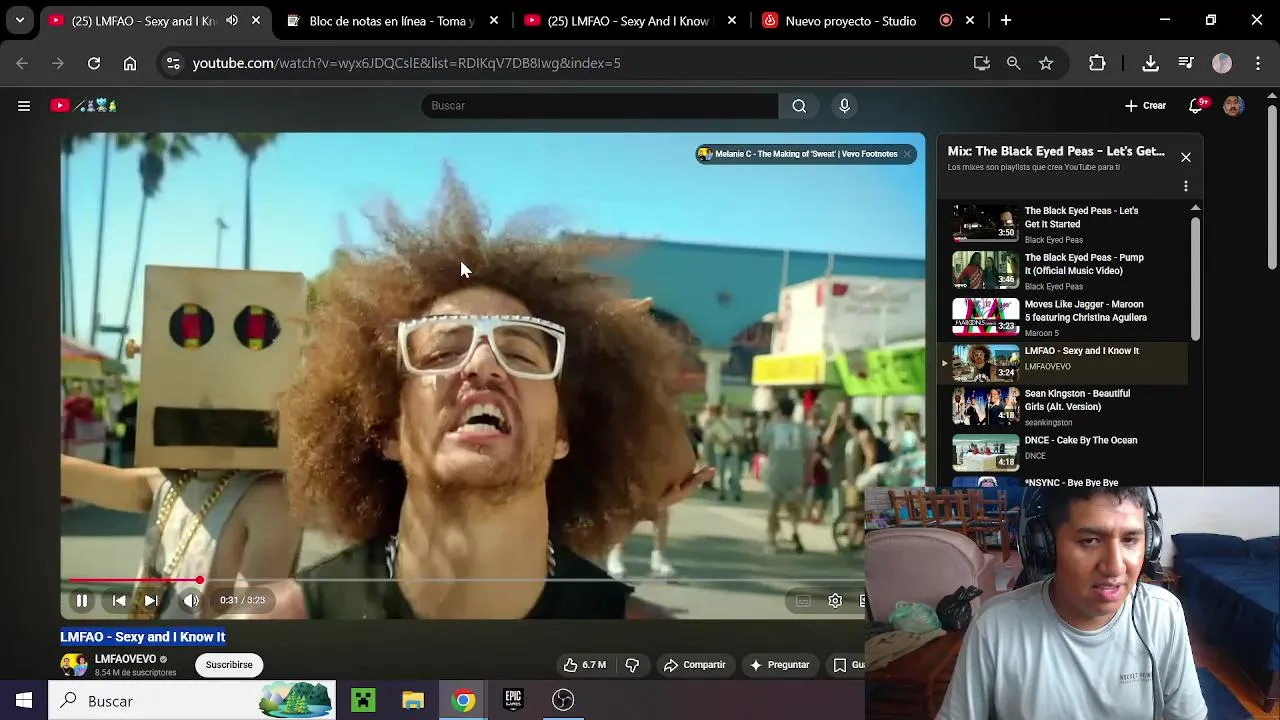The width and height of the screenshot is (1280, 720).
Task: Switch to Nuevo proyecto - Studio tab
Action: tap(868, 20)
